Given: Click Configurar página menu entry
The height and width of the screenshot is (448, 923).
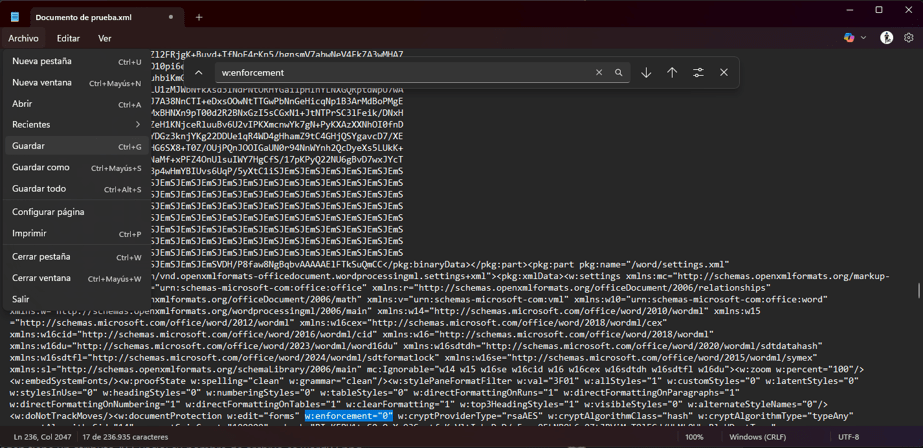Looking at the screenshot, I should [48, 212].
